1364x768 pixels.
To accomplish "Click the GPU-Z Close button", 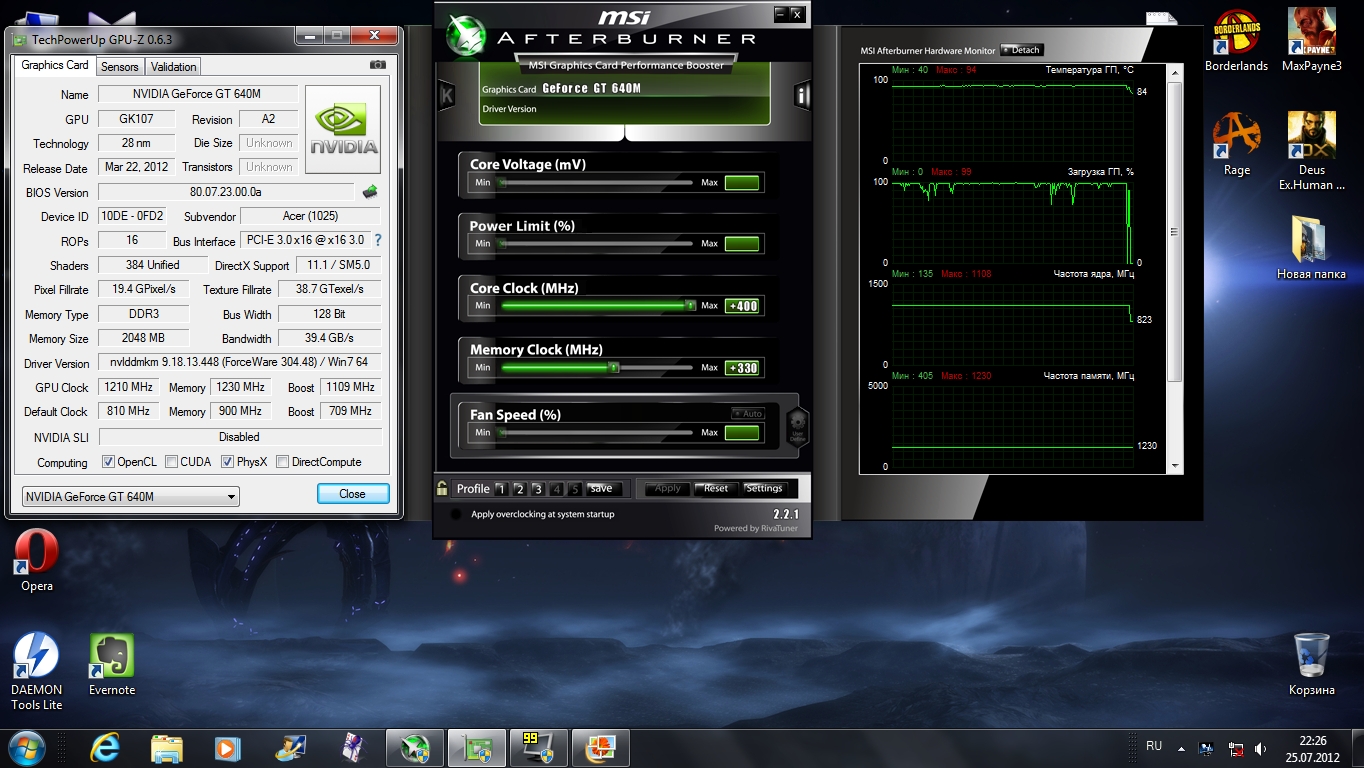I will pos(352,494).
